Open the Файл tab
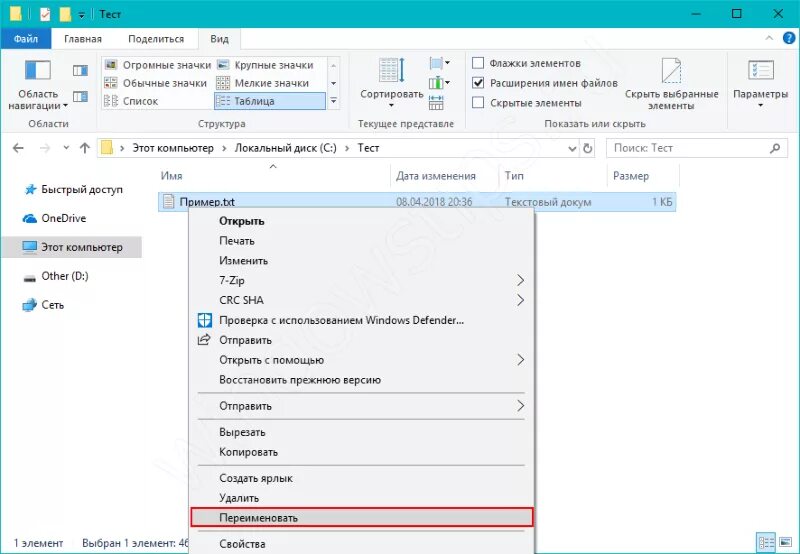 click(x=26, y=39)
